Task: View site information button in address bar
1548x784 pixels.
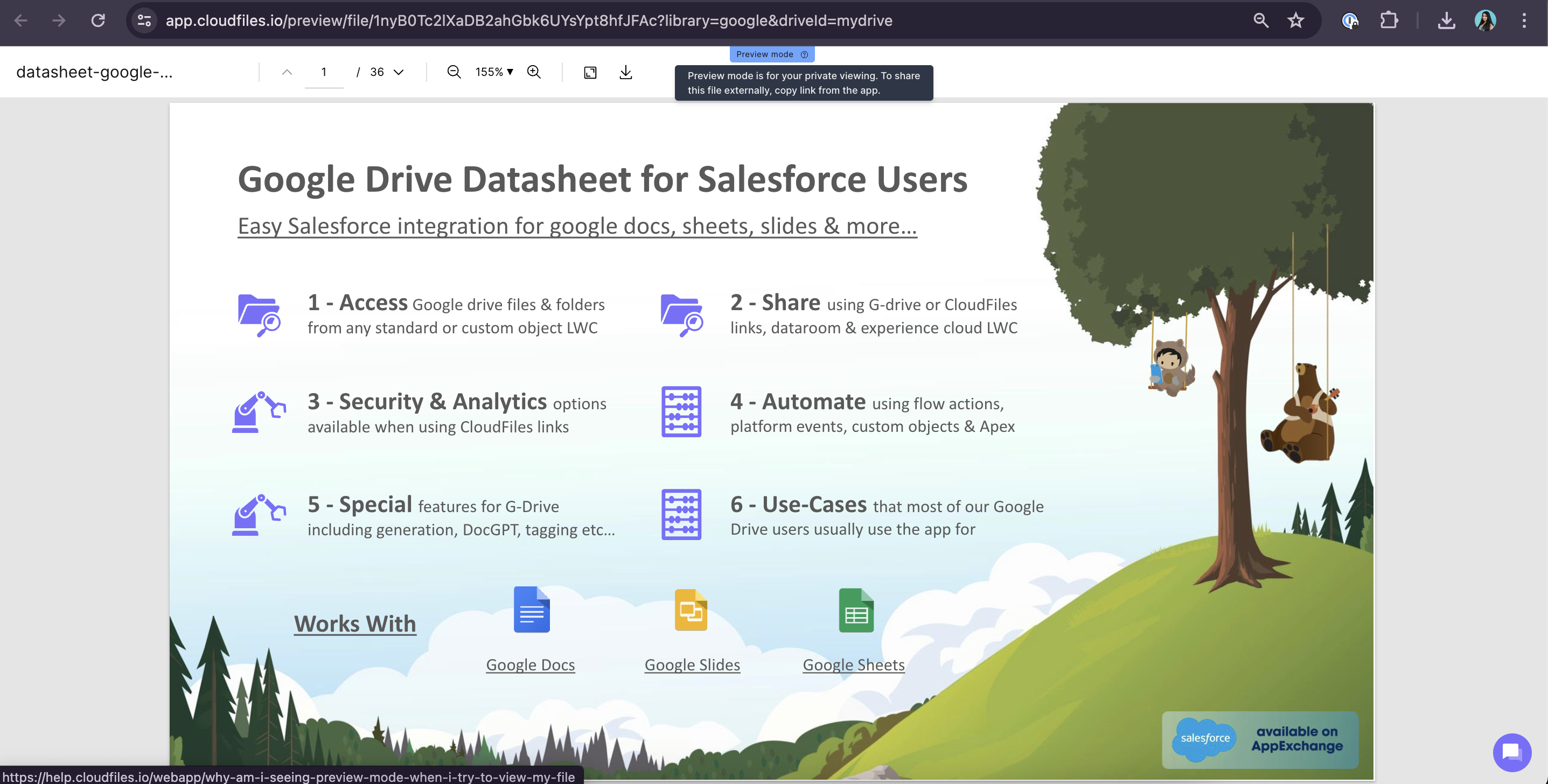Action: click(144, 20)
